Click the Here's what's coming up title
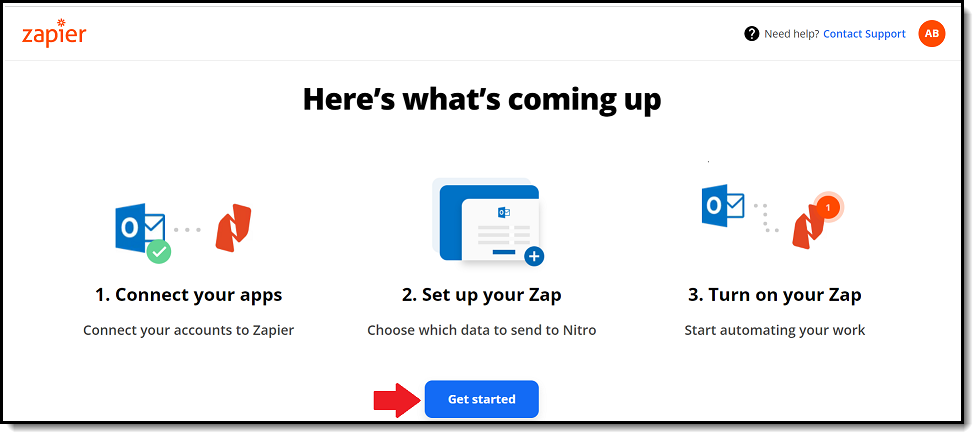The width and height of the screenshot is (979, 439). 481,100
